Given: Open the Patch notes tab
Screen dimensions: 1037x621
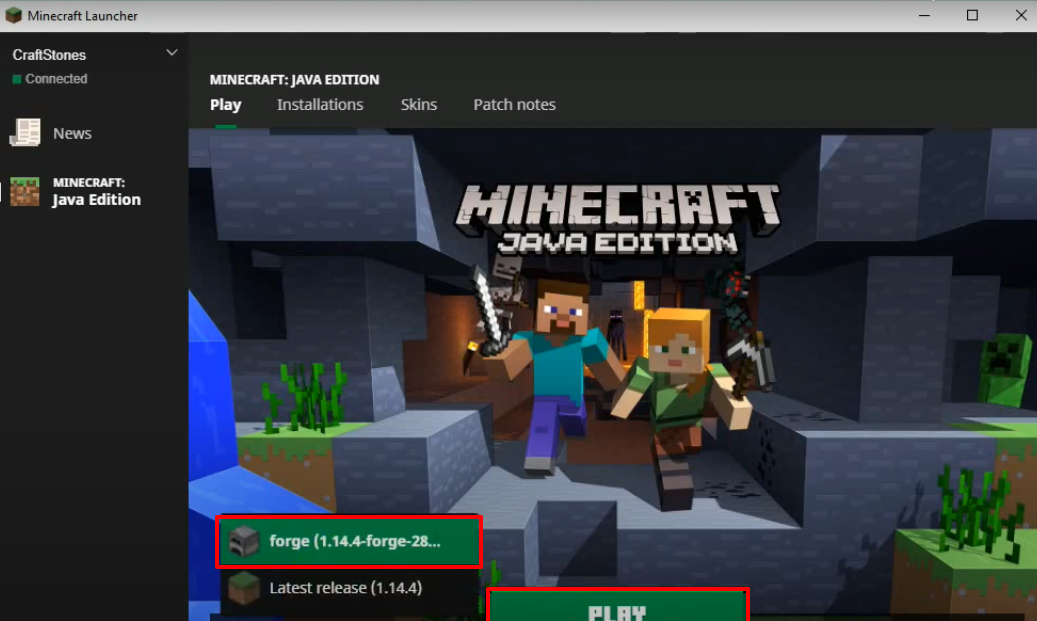Looking at the screenshot, I should coord(515,104).
